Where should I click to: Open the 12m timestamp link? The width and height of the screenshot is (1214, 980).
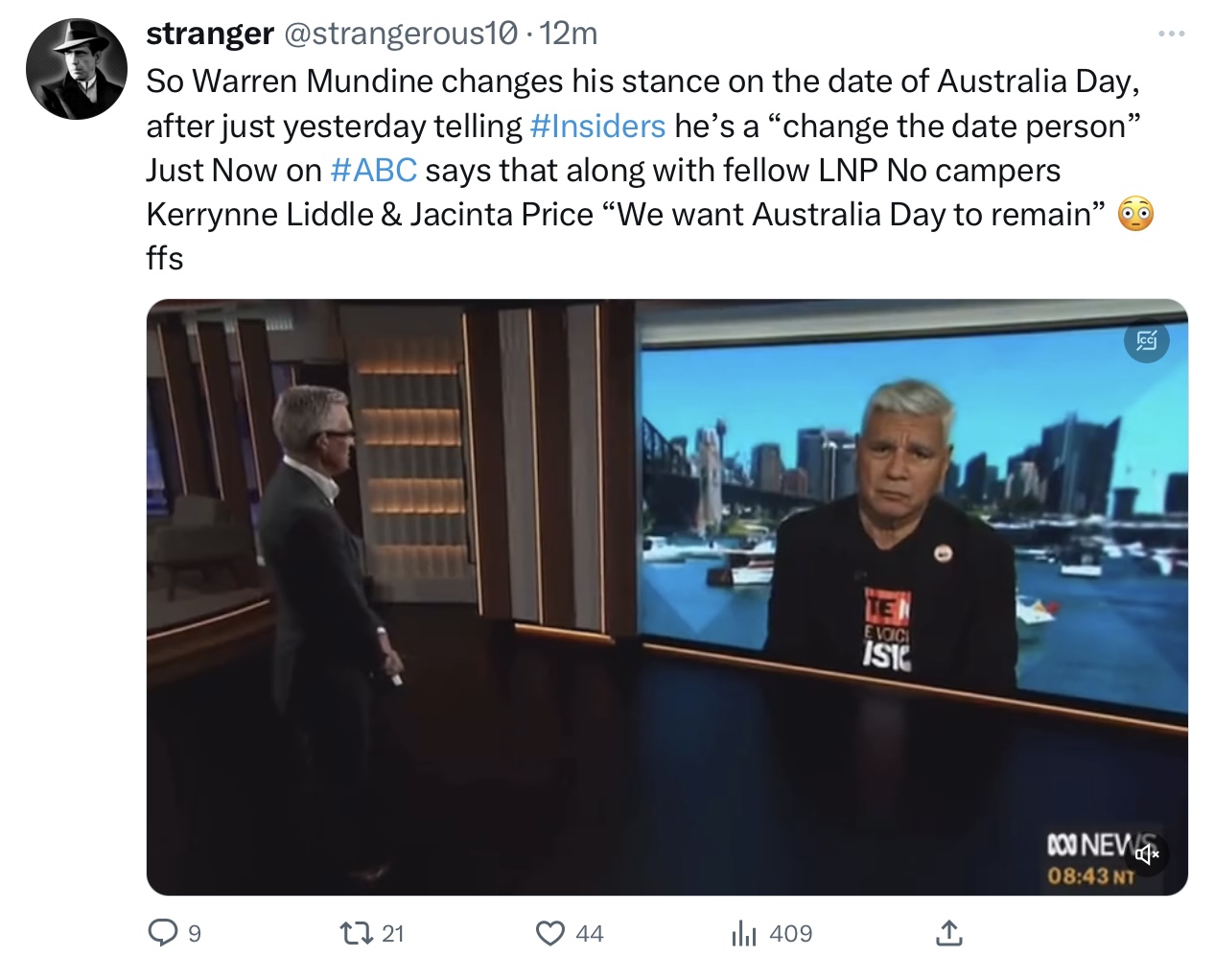pyautogui.click(x=569, y=34)
